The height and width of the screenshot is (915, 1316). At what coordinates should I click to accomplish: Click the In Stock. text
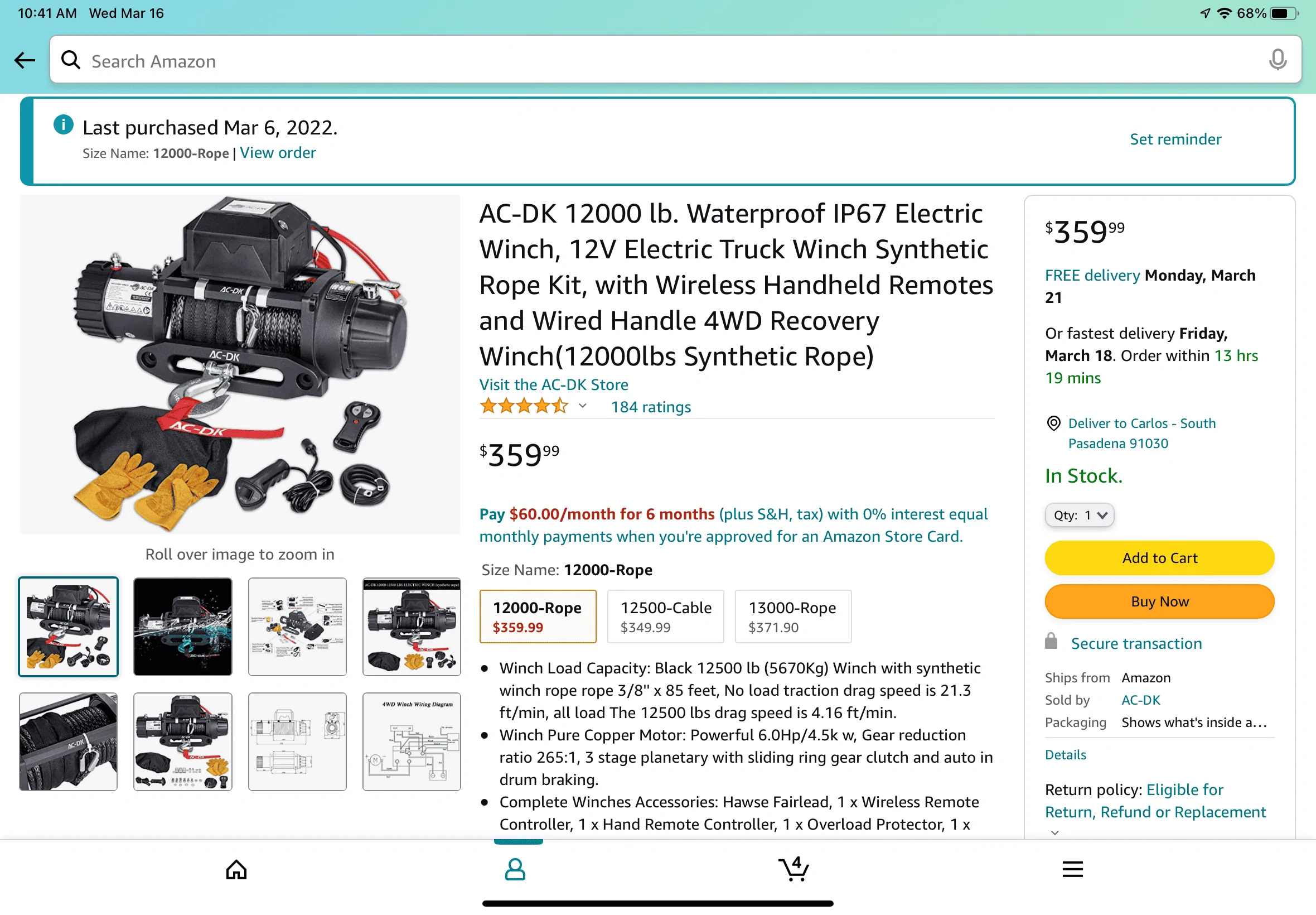(1083, 476)
